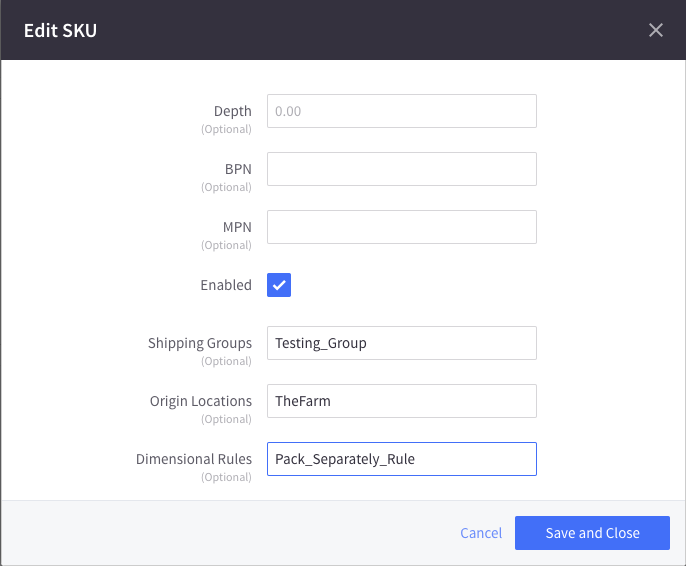Click the Cancel link

pos(481,533)
